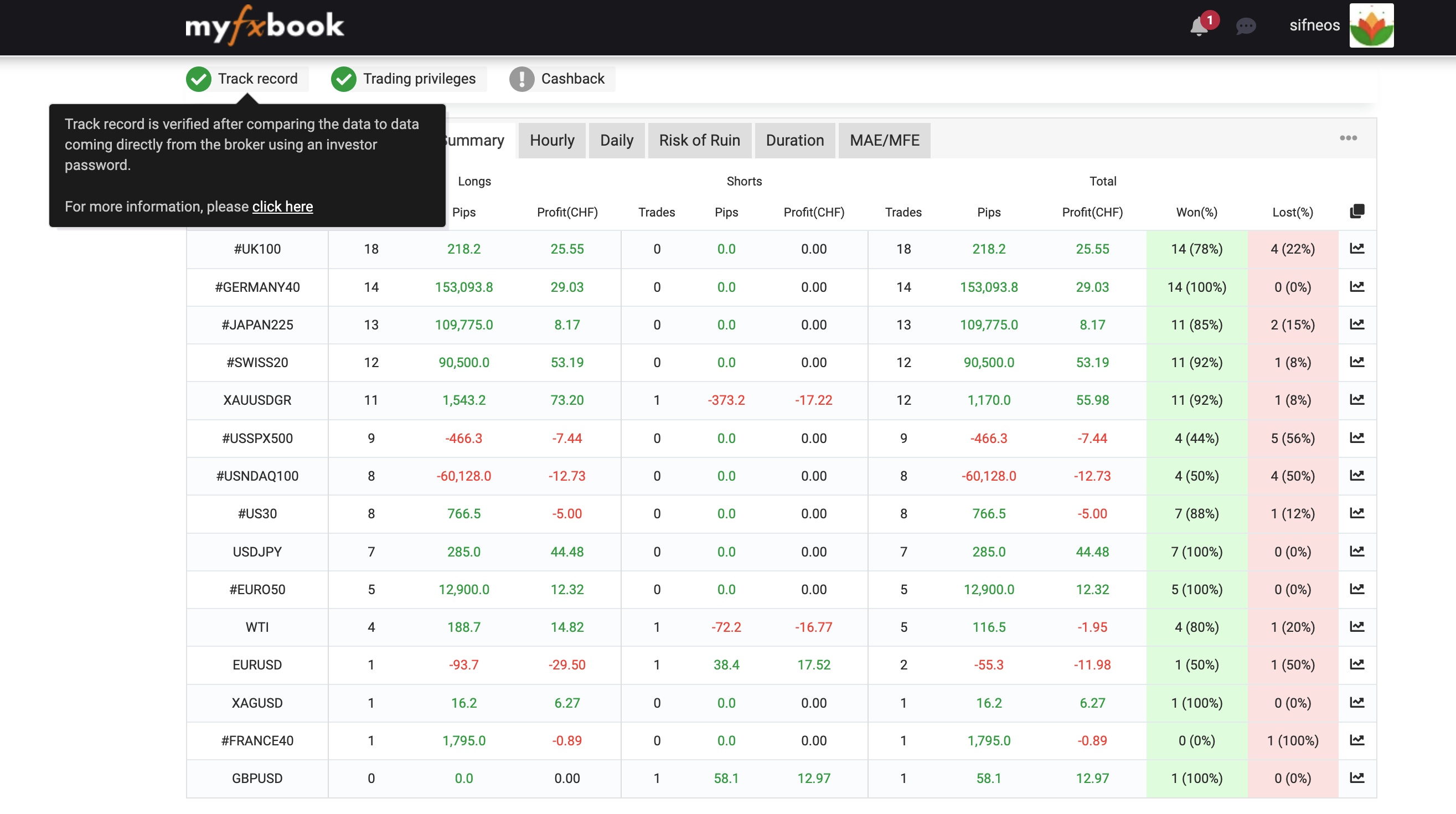
Task: Open chart icon for USDJPY row
Action: (x=1357, y=552)
